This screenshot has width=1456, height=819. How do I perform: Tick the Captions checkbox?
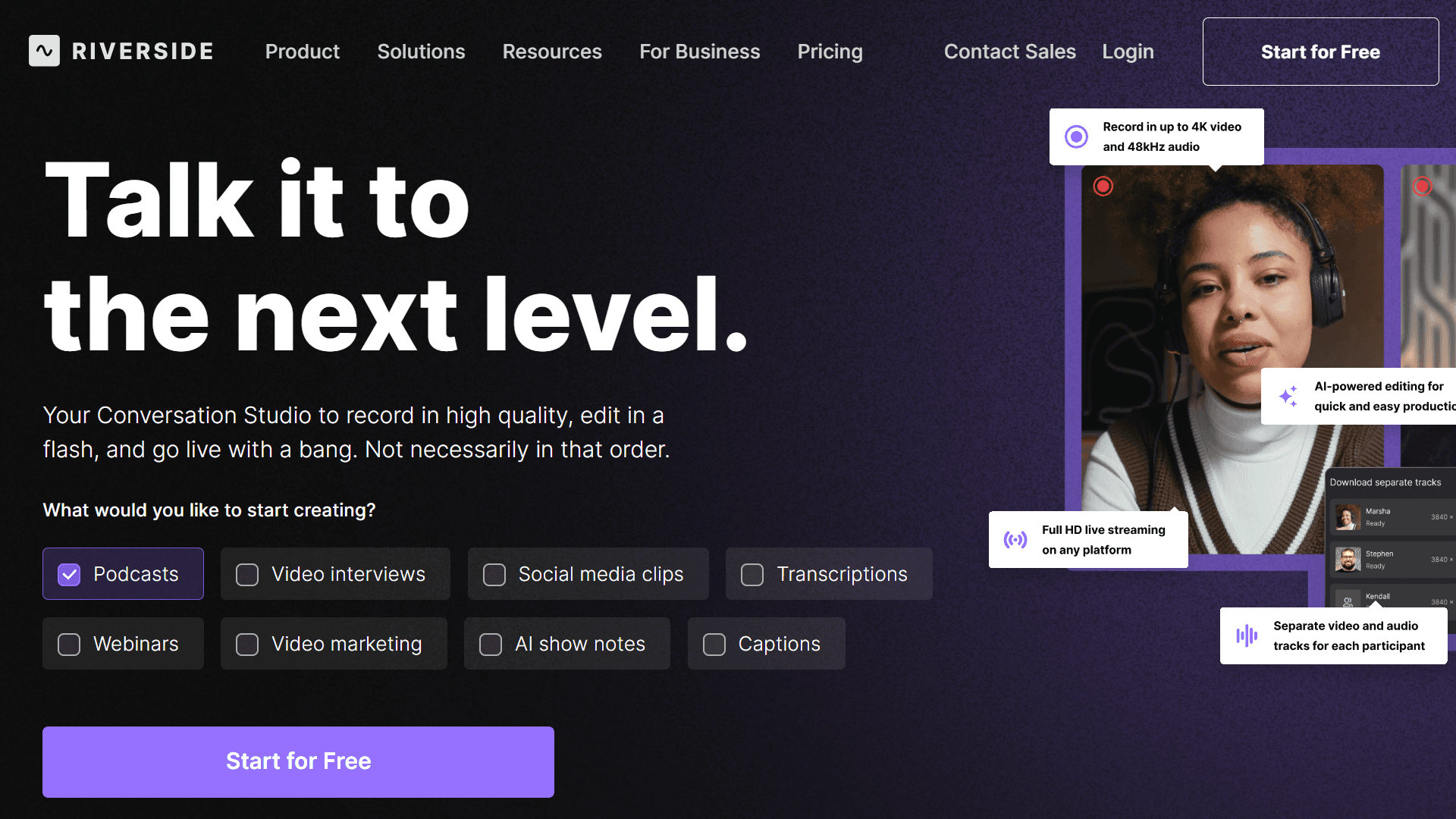[x=714, y=645]
